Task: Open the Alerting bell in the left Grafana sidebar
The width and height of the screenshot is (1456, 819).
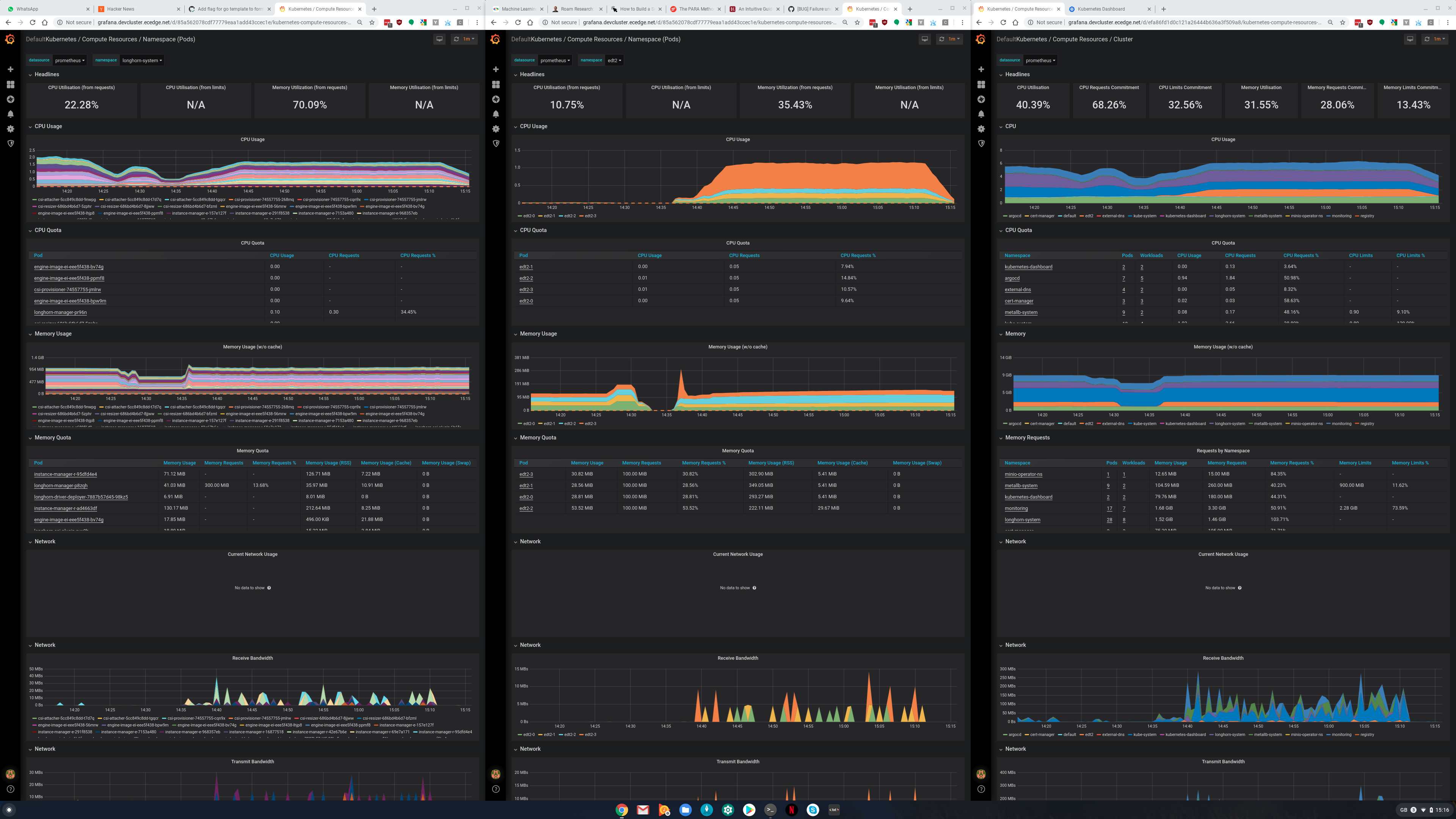Action: tap(10, 114)
